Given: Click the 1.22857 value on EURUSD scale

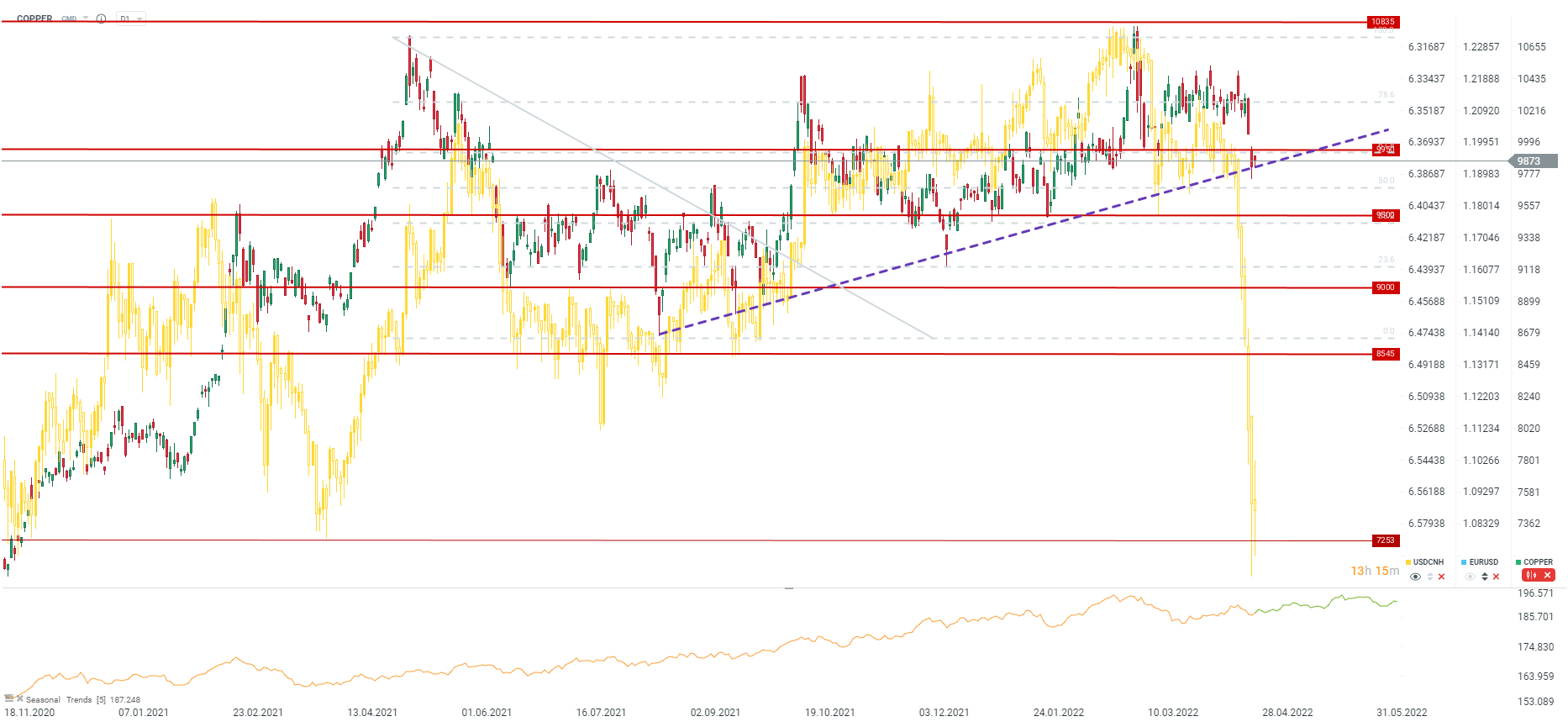Looking at the screenshot, I should pyautogui.click(x=1481, y=47).
